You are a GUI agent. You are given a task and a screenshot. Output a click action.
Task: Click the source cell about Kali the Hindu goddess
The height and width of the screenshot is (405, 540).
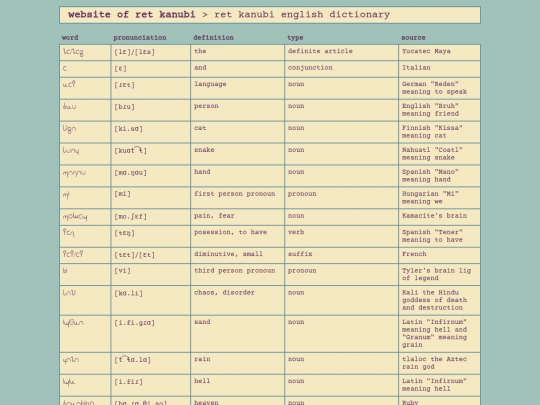point(440,300)
